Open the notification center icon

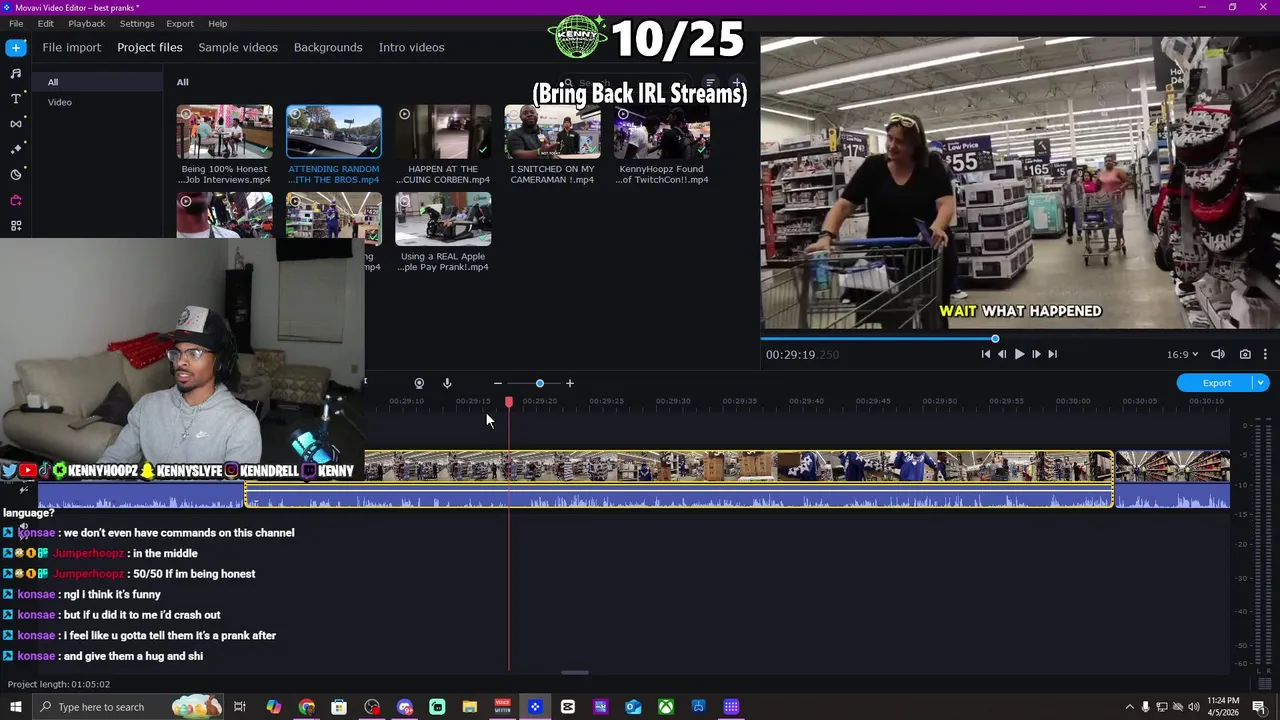1259,707
